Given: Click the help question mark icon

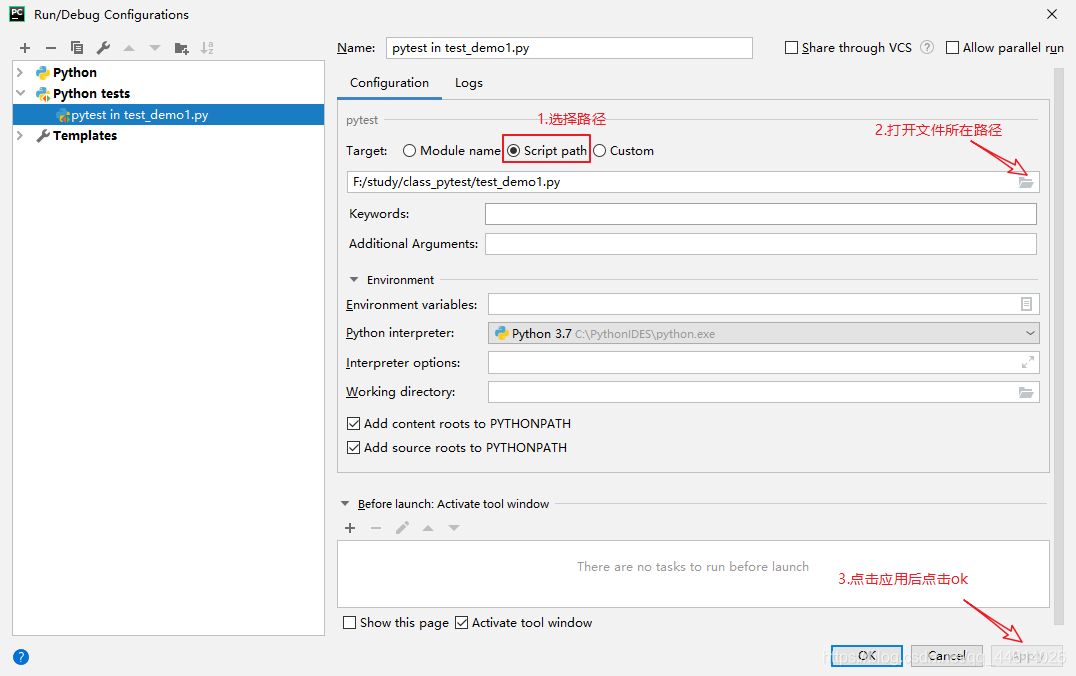Looking at the screenshot, I should click(x=21, y=657).
